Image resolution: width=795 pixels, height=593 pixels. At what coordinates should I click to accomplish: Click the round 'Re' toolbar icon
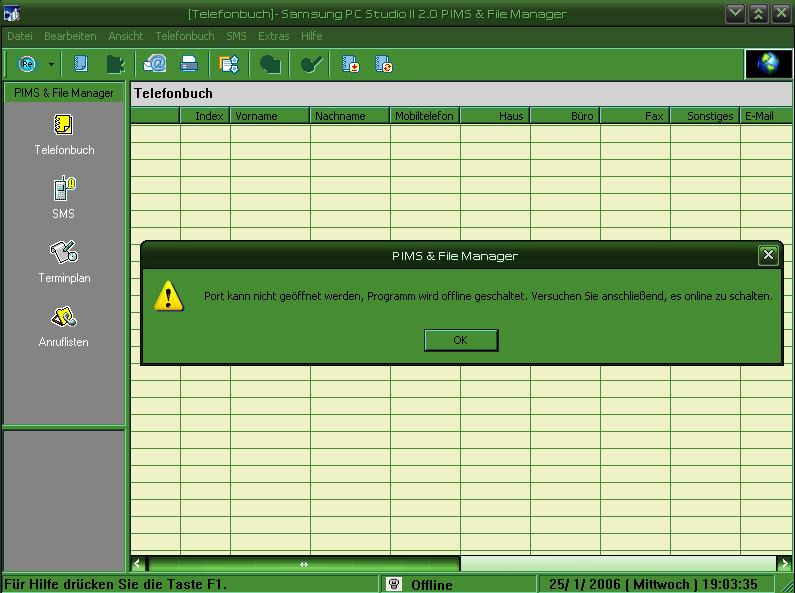click(27, 64)
